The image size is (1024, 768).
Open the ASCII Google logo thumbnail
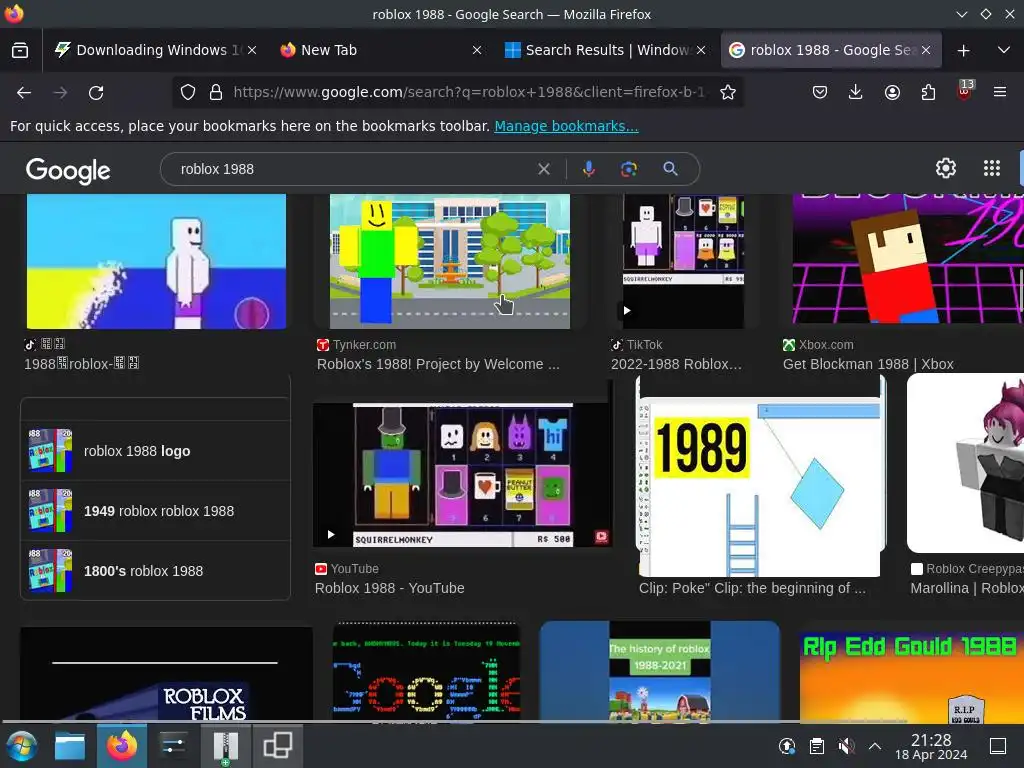point(426,671)
